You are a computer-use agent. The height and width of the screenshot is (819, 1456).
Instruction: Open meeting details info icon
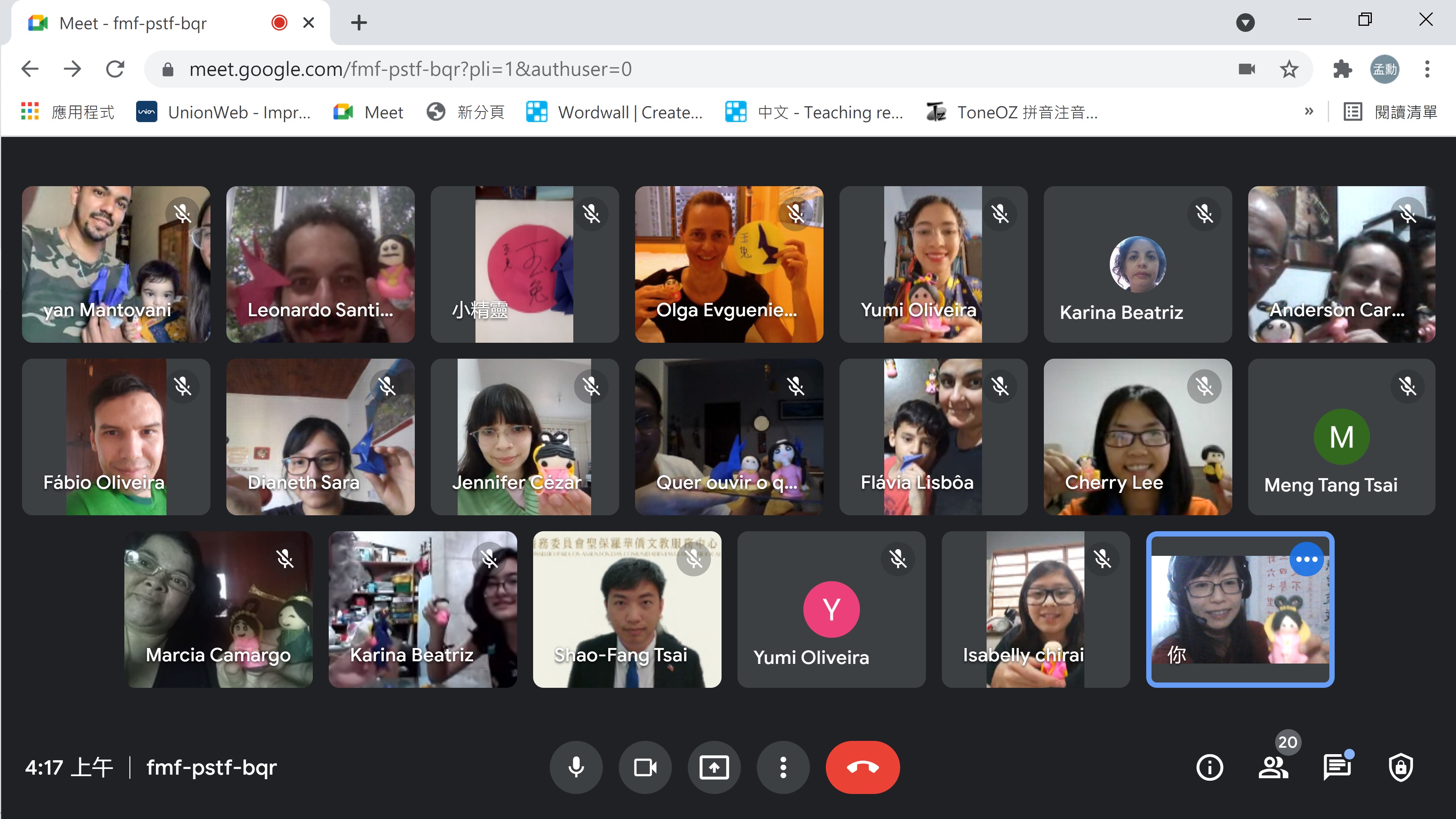1210,767
